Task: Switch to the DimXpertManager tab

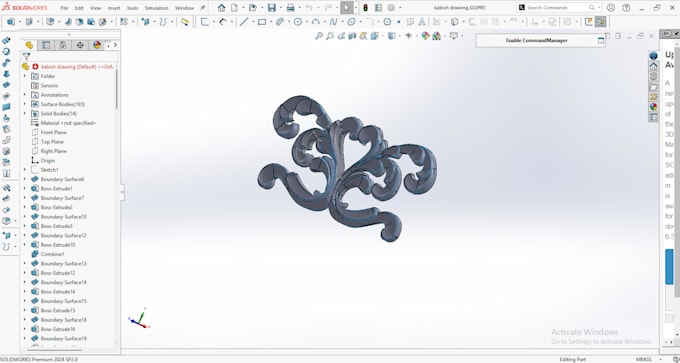Action: tap(80, 45)
